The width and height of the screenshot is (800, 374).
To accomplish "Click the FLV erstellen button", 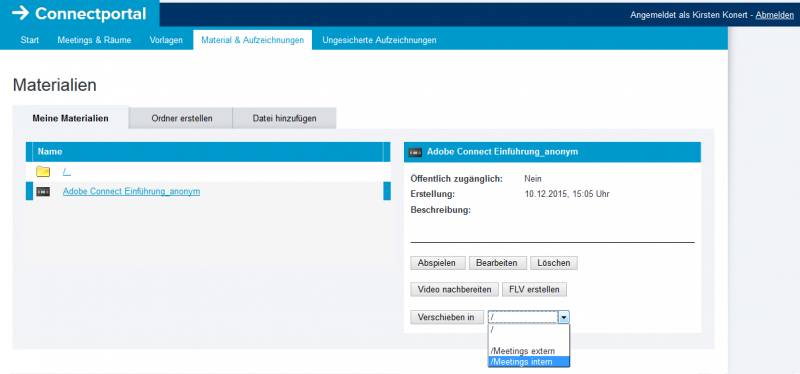I will 534,289.
